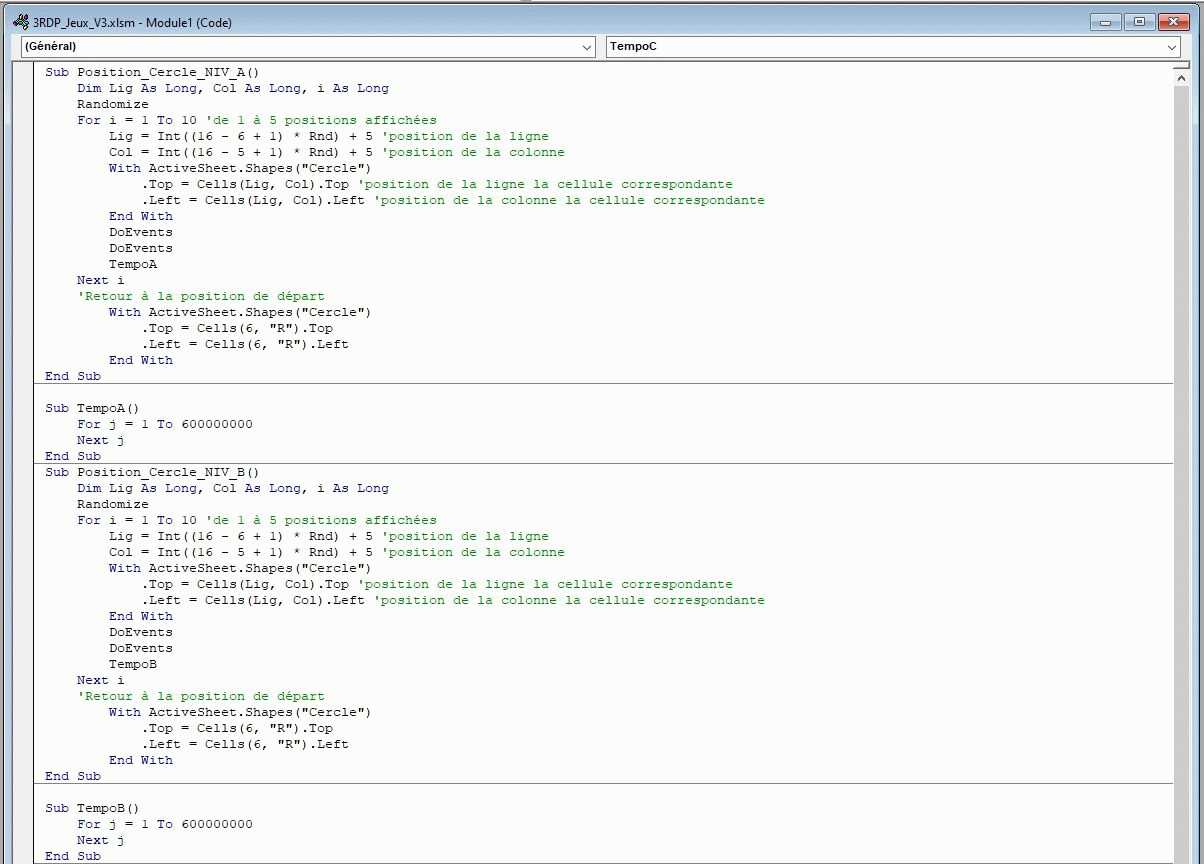Maximize the Module1 code window
This screenshot has width=1204, height=864.
click(x=1139, y=22)
